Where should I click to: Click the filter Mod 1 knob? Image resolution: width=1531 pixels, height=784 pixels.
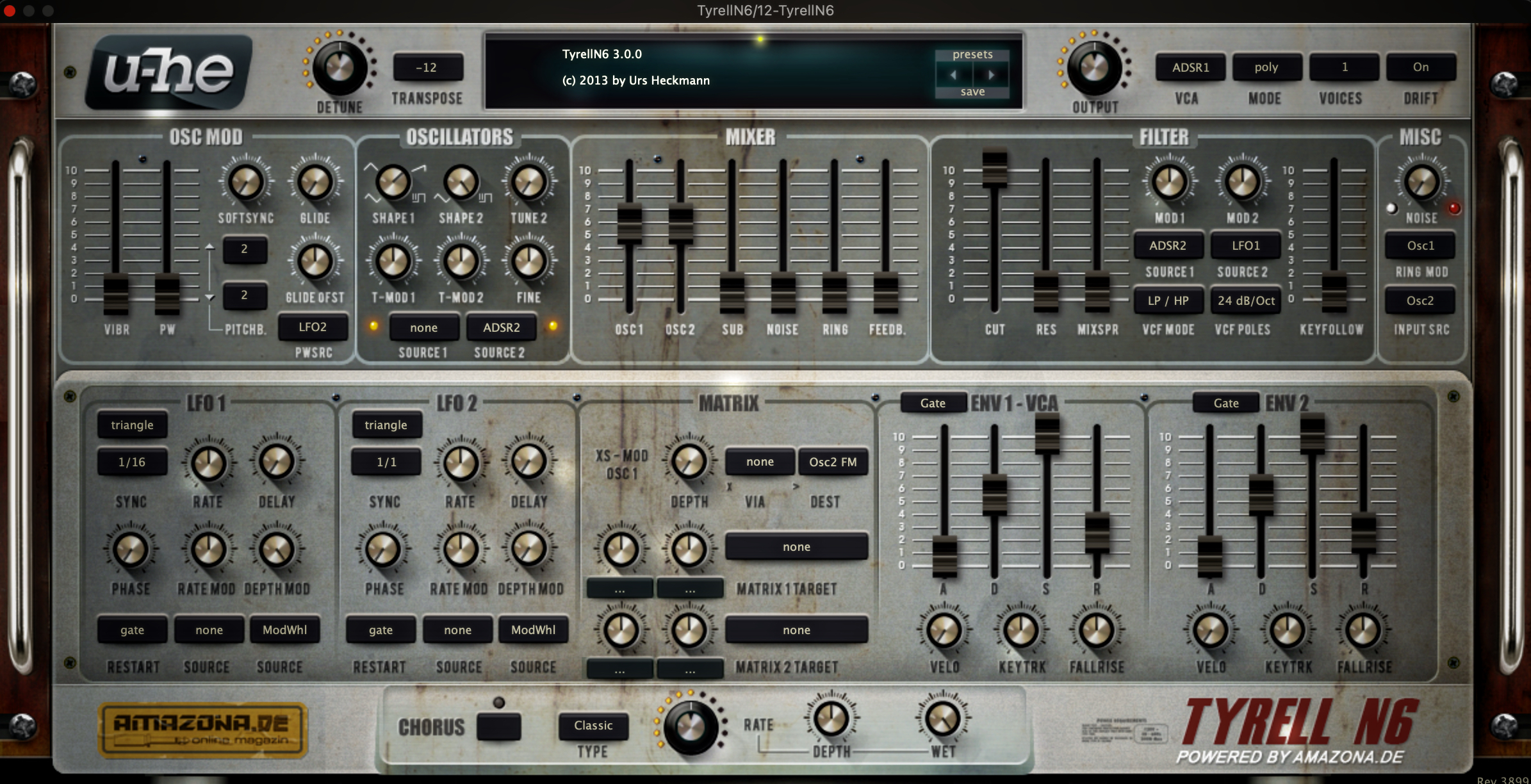[1169, 182]
